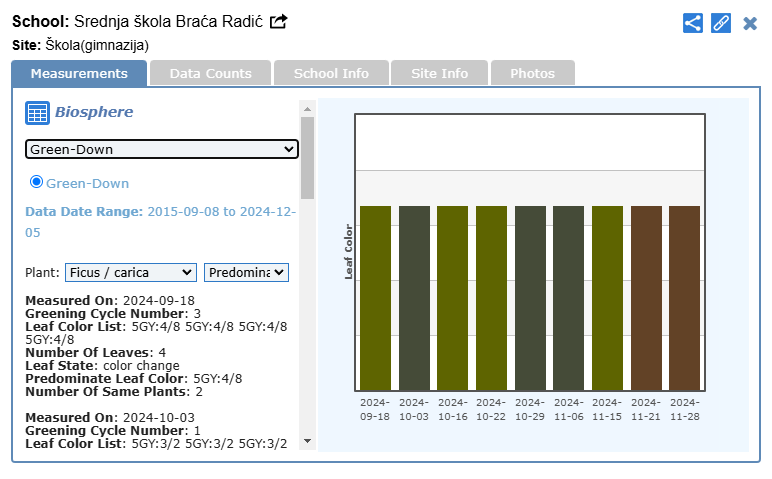
Task: Click the Biosphere data table icon
Action: click(37, 113)
